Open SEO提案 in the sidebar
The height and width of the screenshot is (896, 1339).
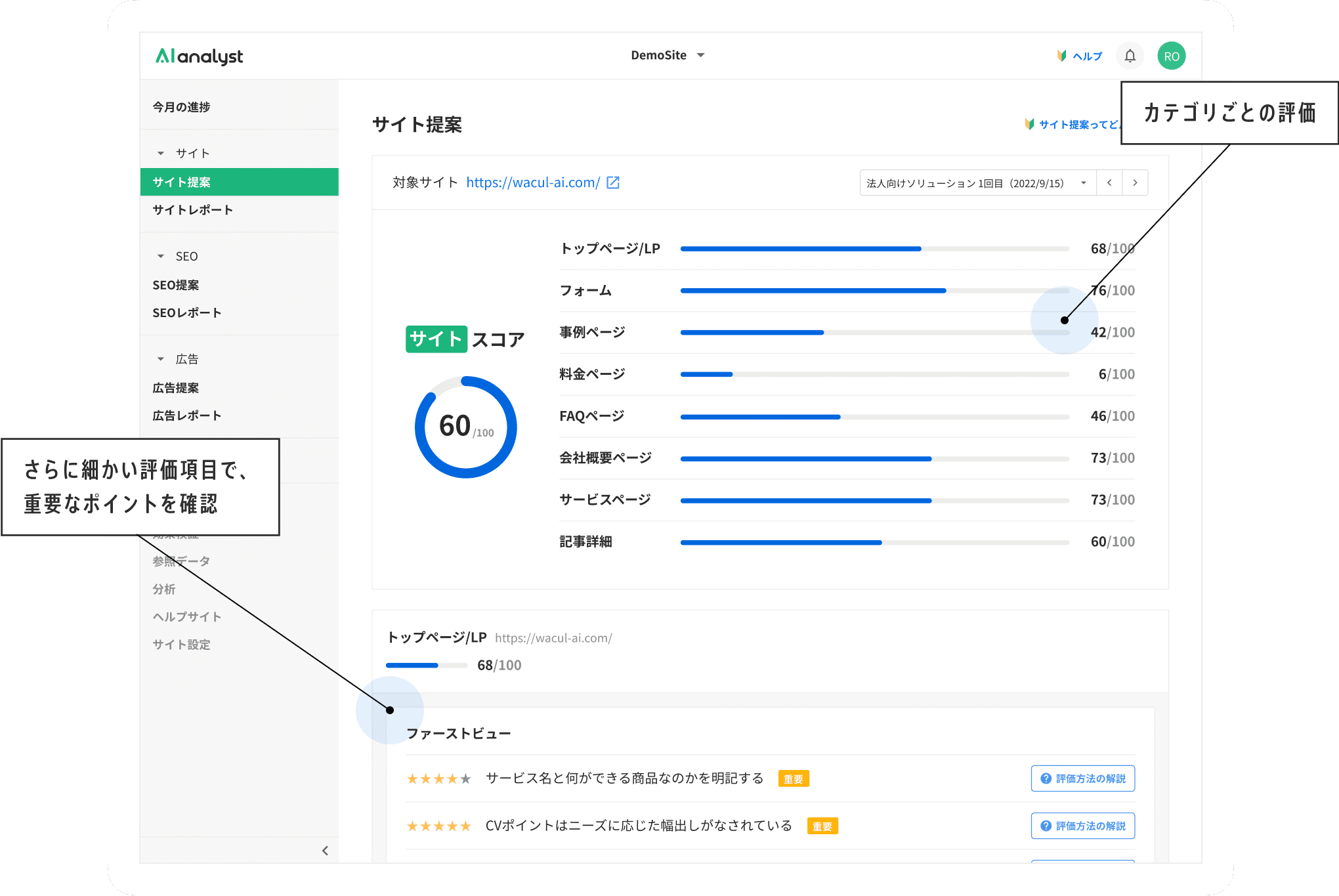pyautogui.click(x=176, y=285)
